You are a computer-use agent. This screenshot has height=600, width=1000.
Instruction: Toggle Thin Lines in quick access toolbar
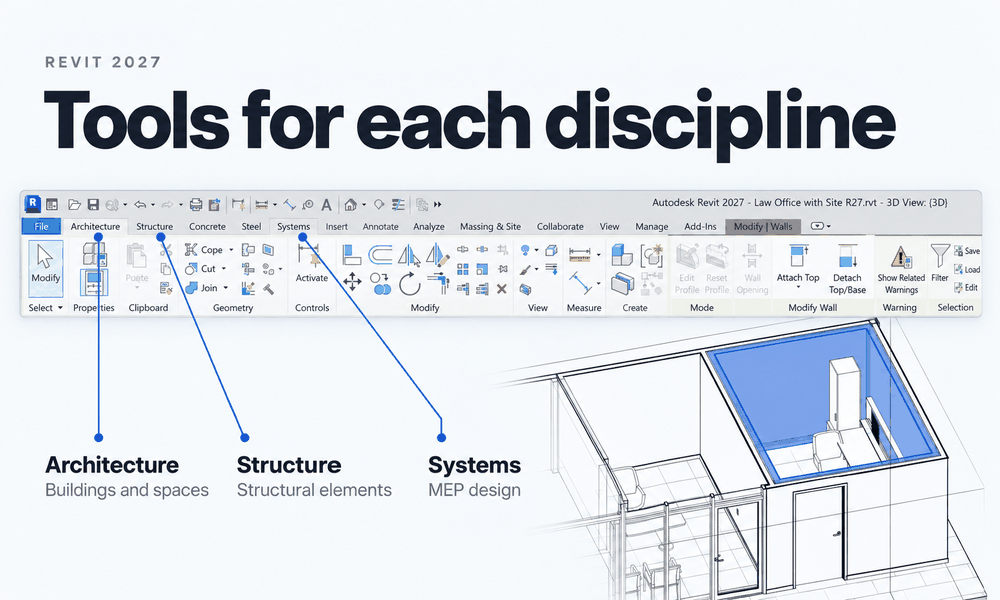click(398, 205)
